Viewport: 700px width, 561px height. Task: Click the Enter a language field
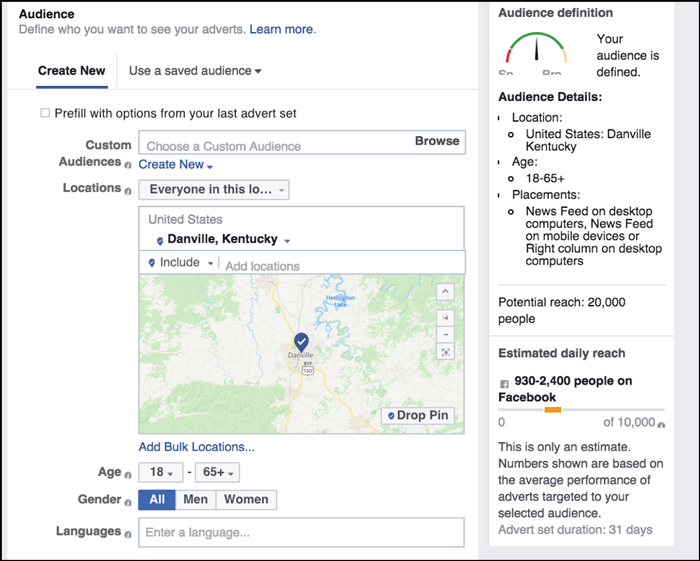pyautogui.click(x=301, y=532)
